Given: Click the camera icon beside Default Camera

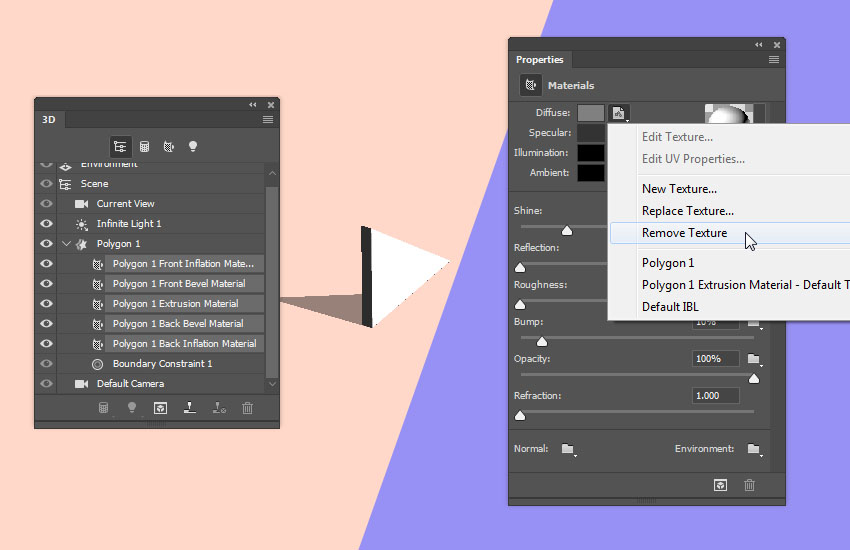Looking at the screenshot, I should point(81,384).
